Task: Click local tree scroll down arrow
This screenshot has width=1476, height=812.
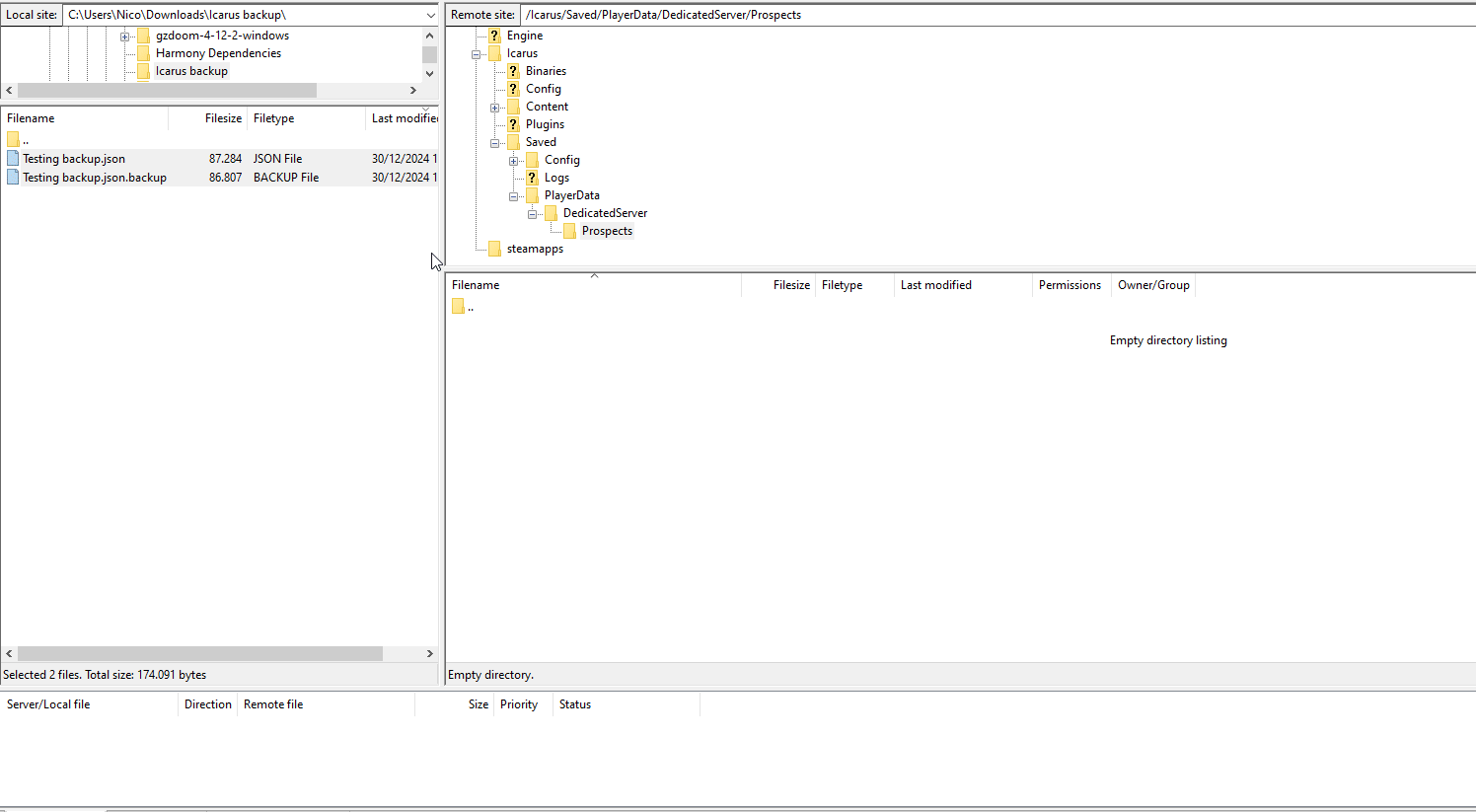Action: click(x=429, y=74)
